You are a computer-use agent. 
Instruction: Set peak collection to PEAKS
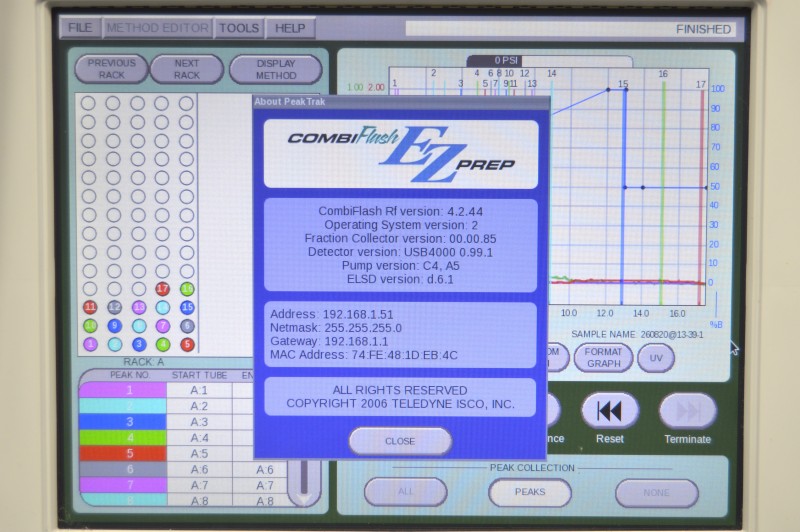(x=530, y=492)
